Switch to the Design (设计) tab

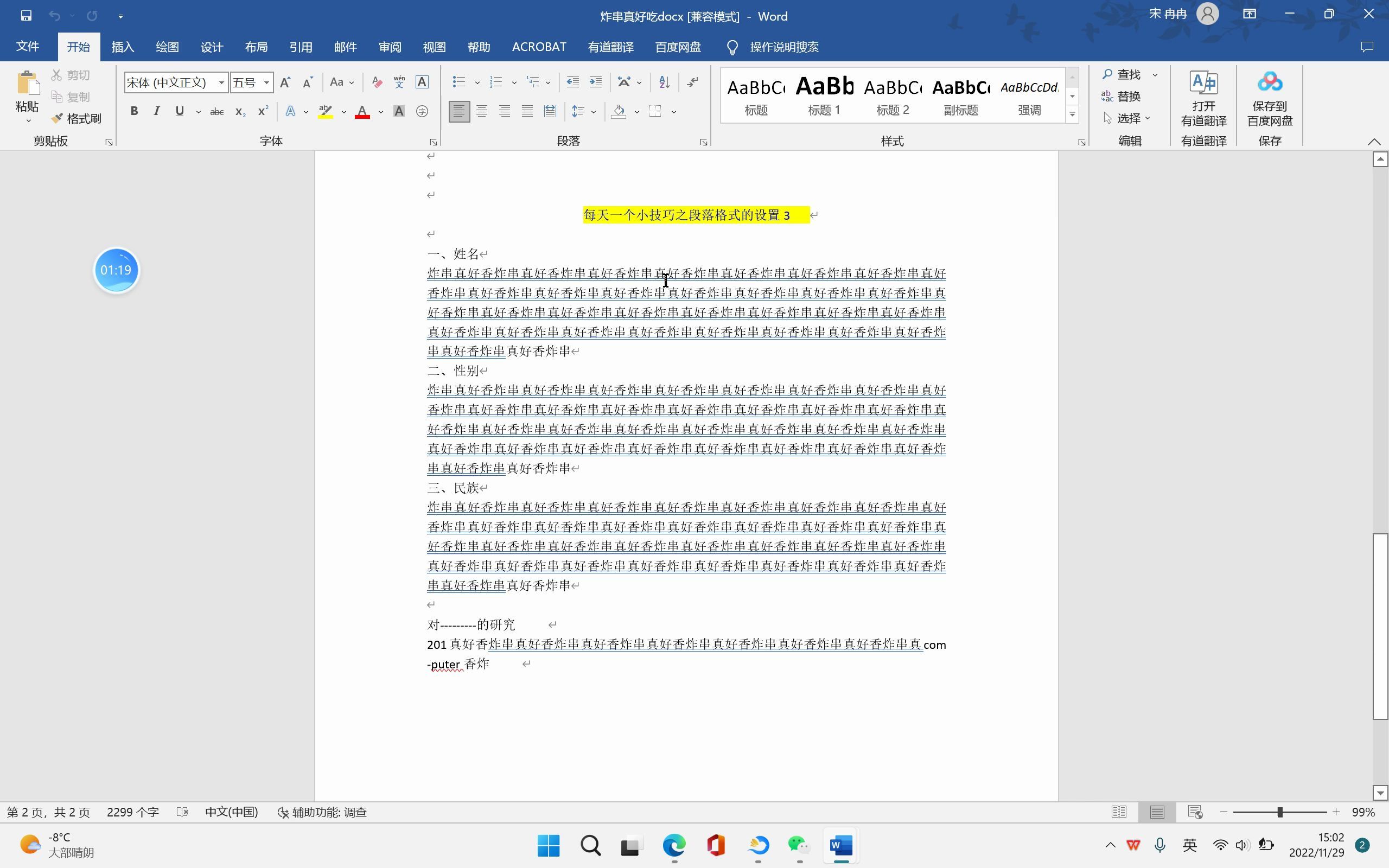[x=212, y=47]
